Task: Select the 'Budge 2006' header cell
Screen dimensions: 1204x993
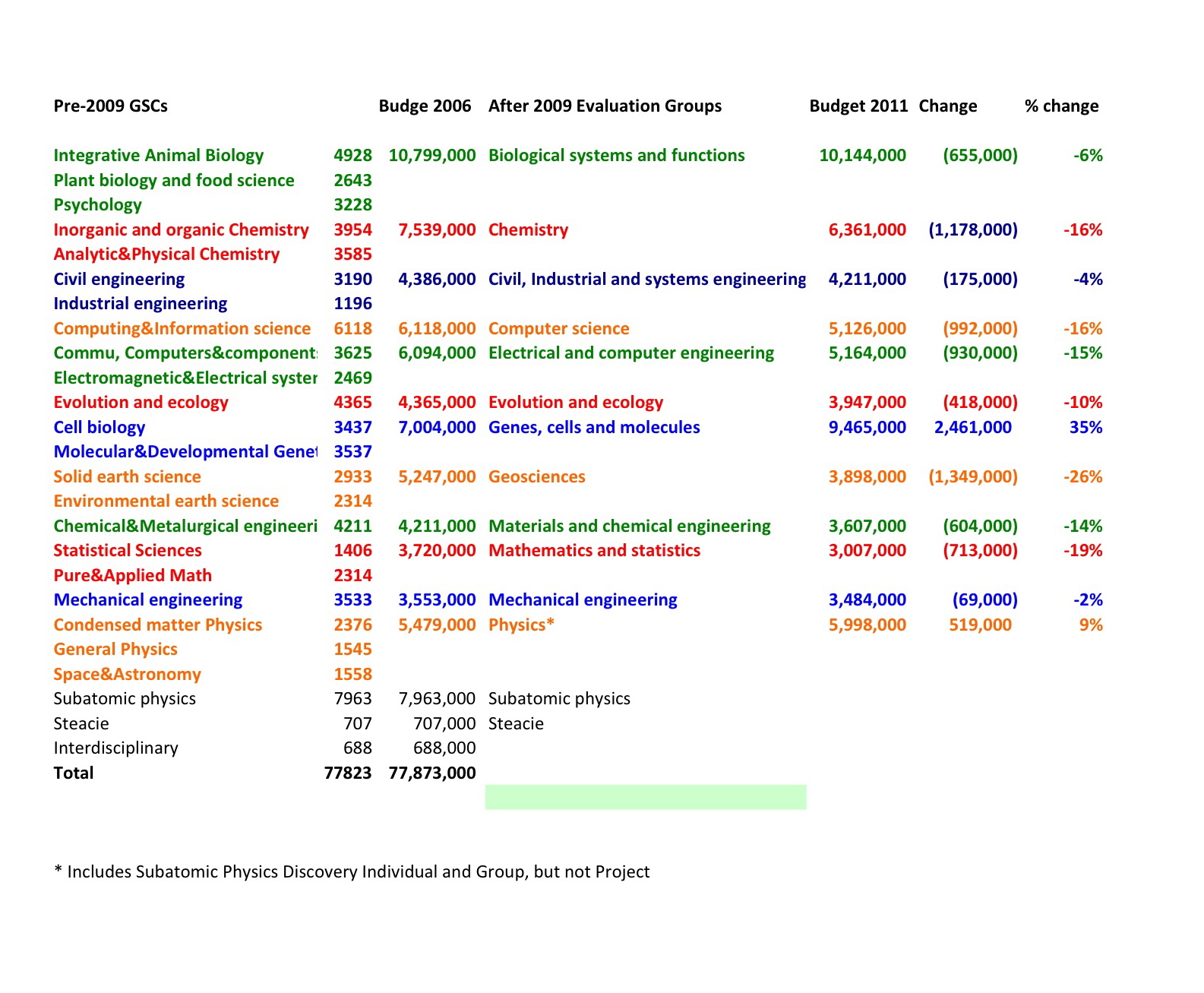Action: click(425, 106)
